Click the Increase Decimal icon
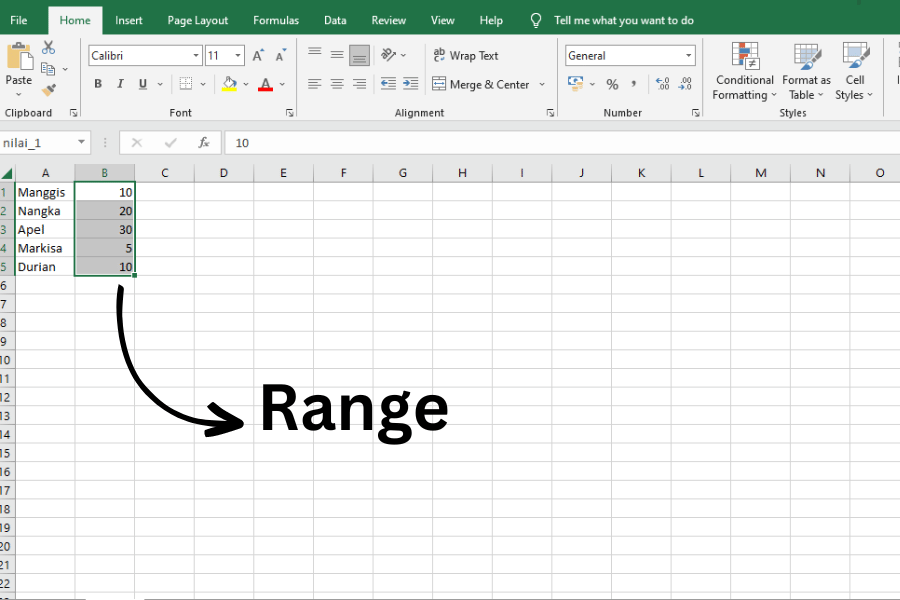Screen dimensions: 900x600 point(661,84)
